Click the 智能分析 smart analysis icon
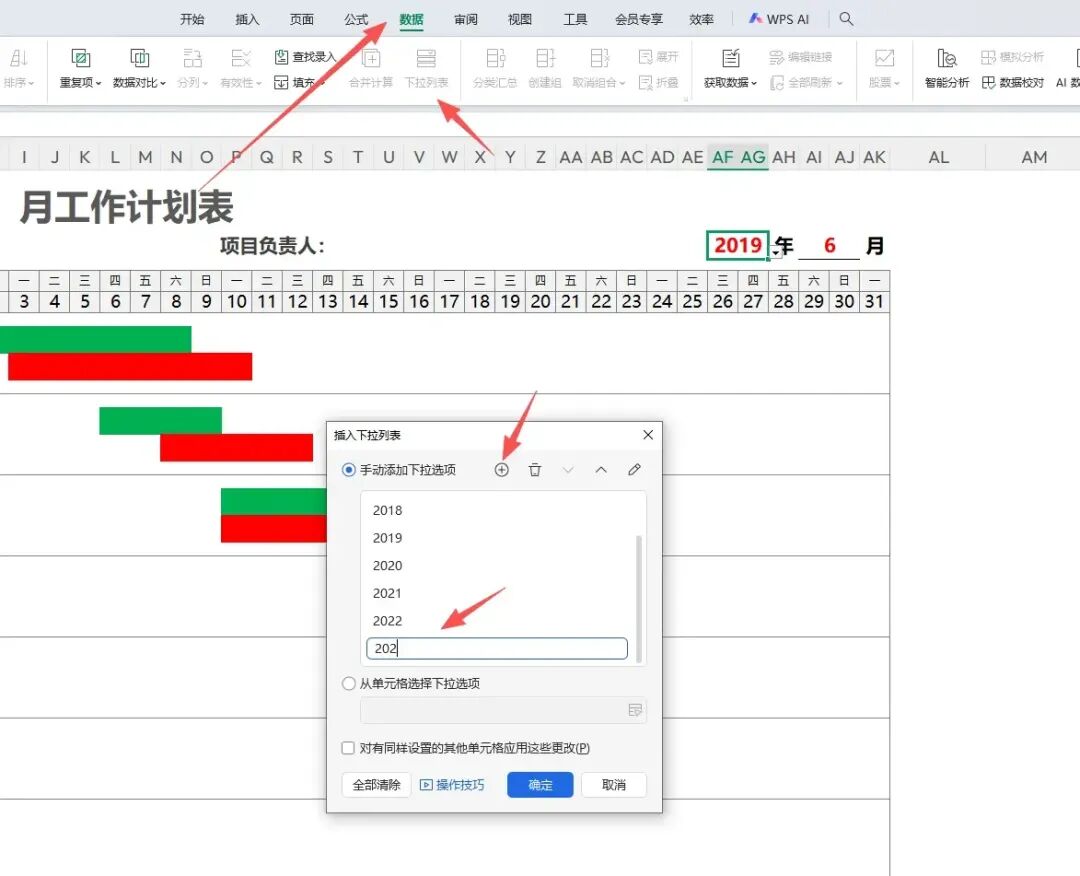This screenshot has height=876, width=1080. 946,68
